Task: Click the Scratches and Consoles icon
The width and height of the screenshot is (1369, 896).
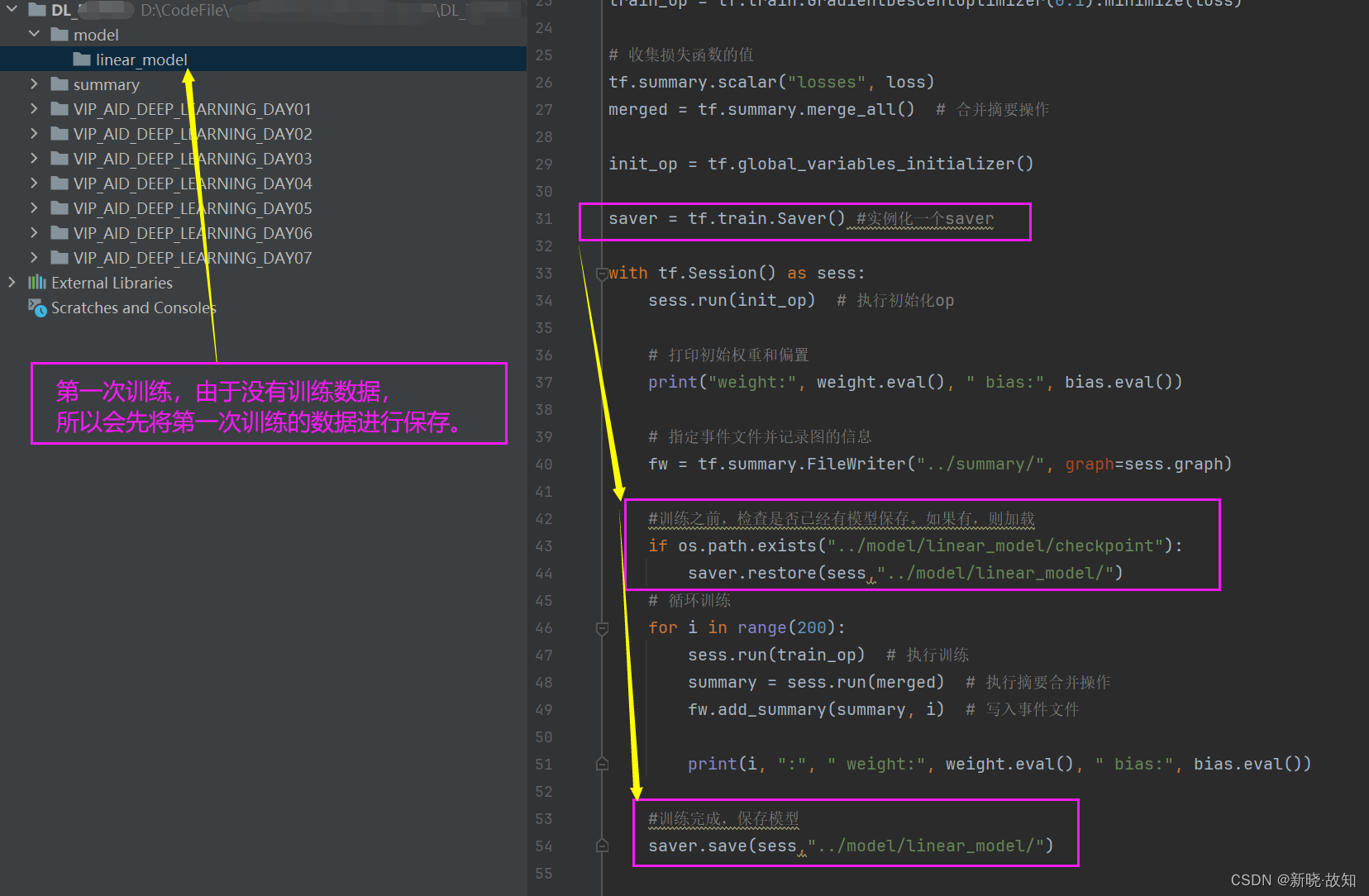Action: coord(37,307)
